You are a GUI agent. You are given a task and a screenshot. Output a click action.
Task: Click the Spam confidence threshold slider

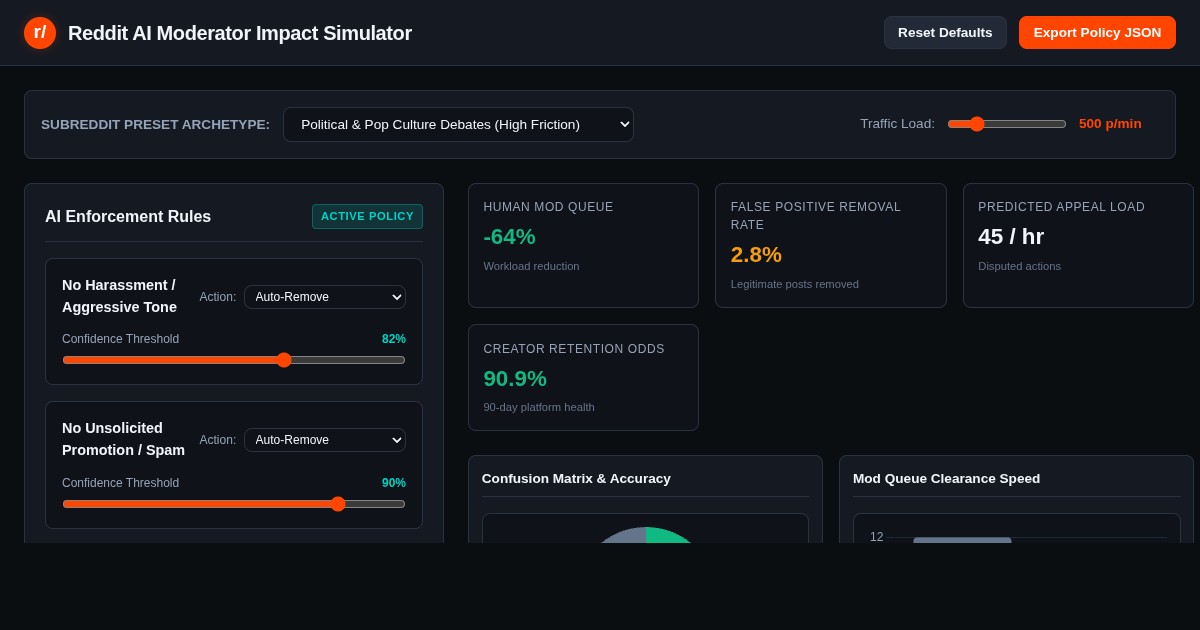click(x=234, y=504)
